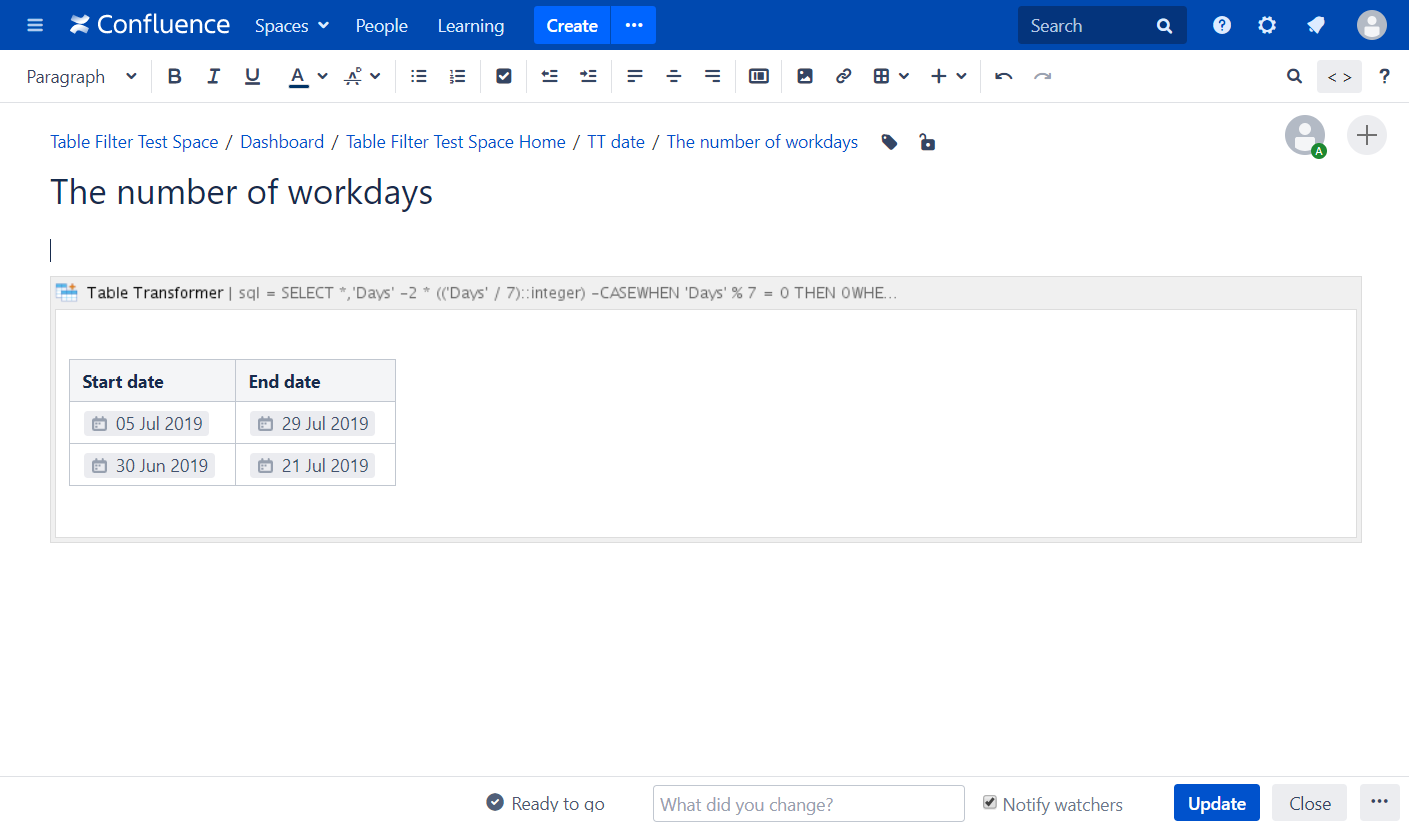Apply italic formatting from the toolbar

[213, 77]
